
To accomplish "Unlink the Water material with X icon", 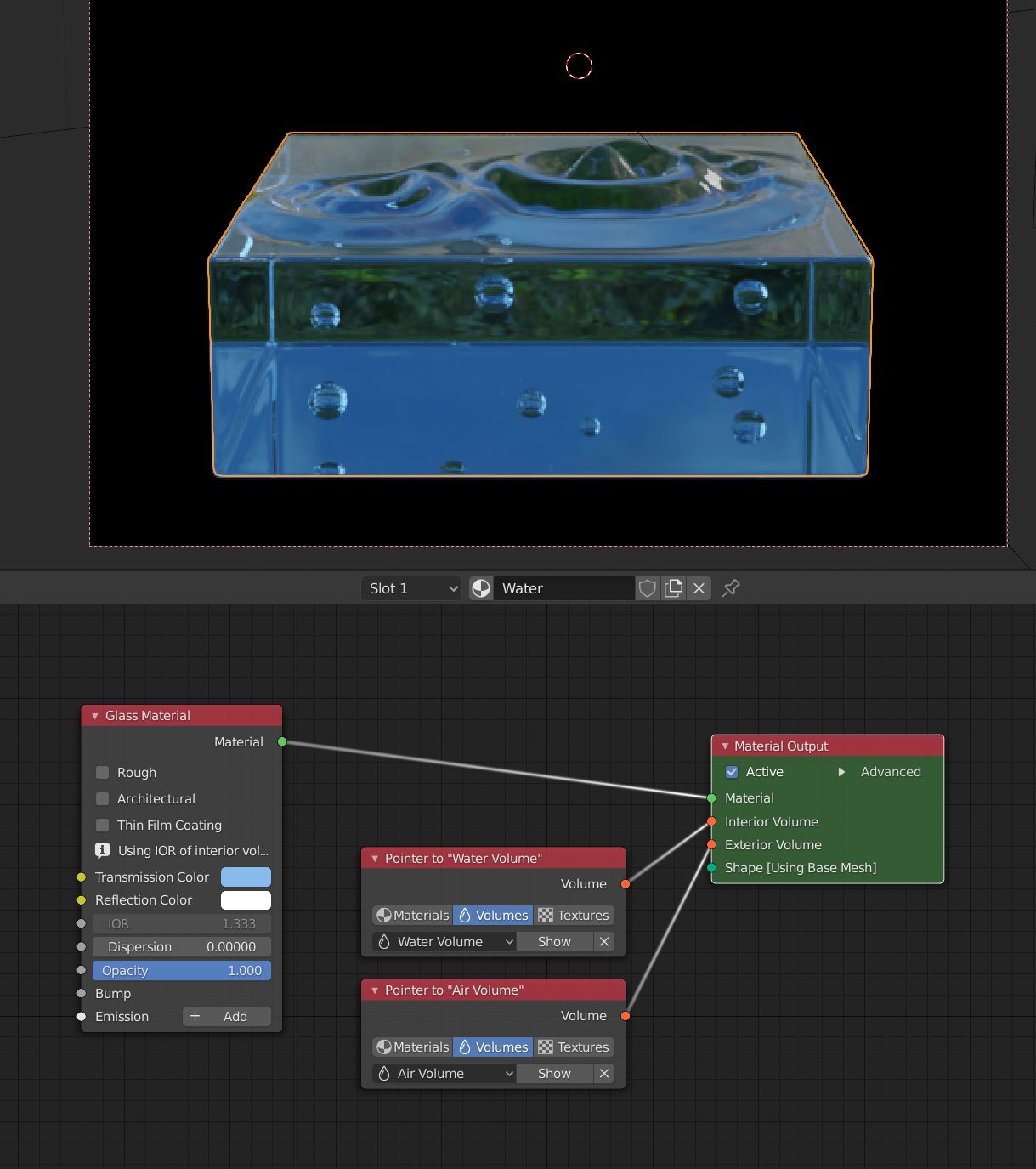I will pyautogui.click(x=699, y=588).
